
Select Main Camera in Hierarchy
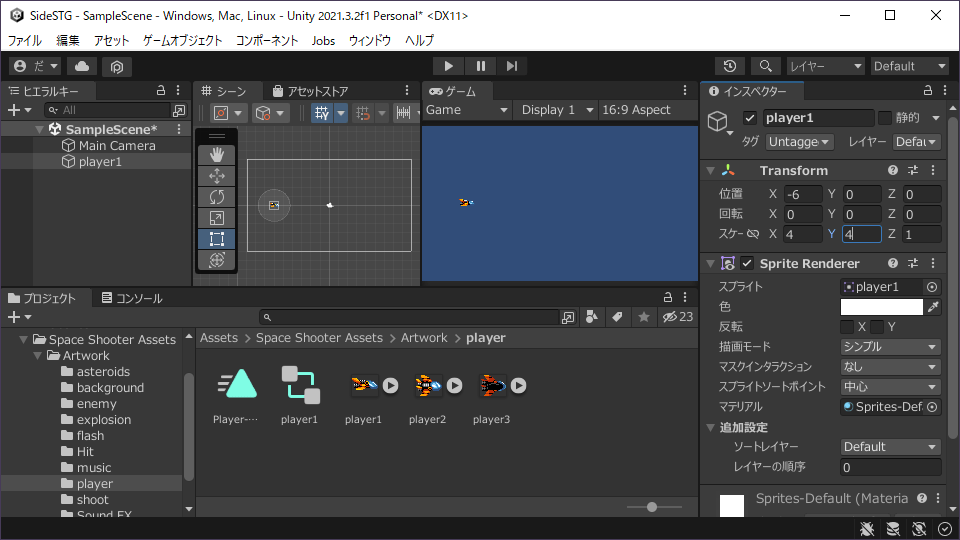tap(117, 146)
